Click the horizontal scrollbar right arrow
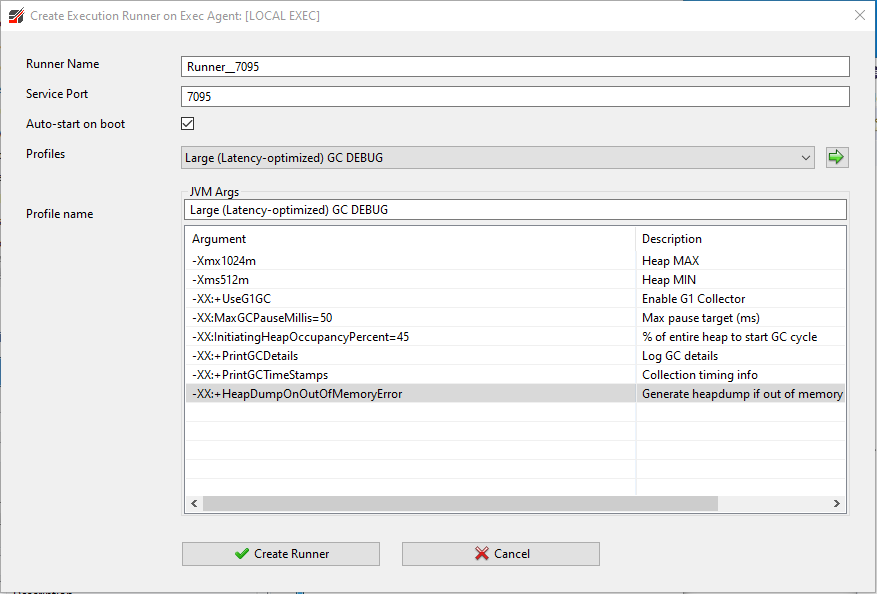Screen dimensions: 877x594 click(837, 504)
